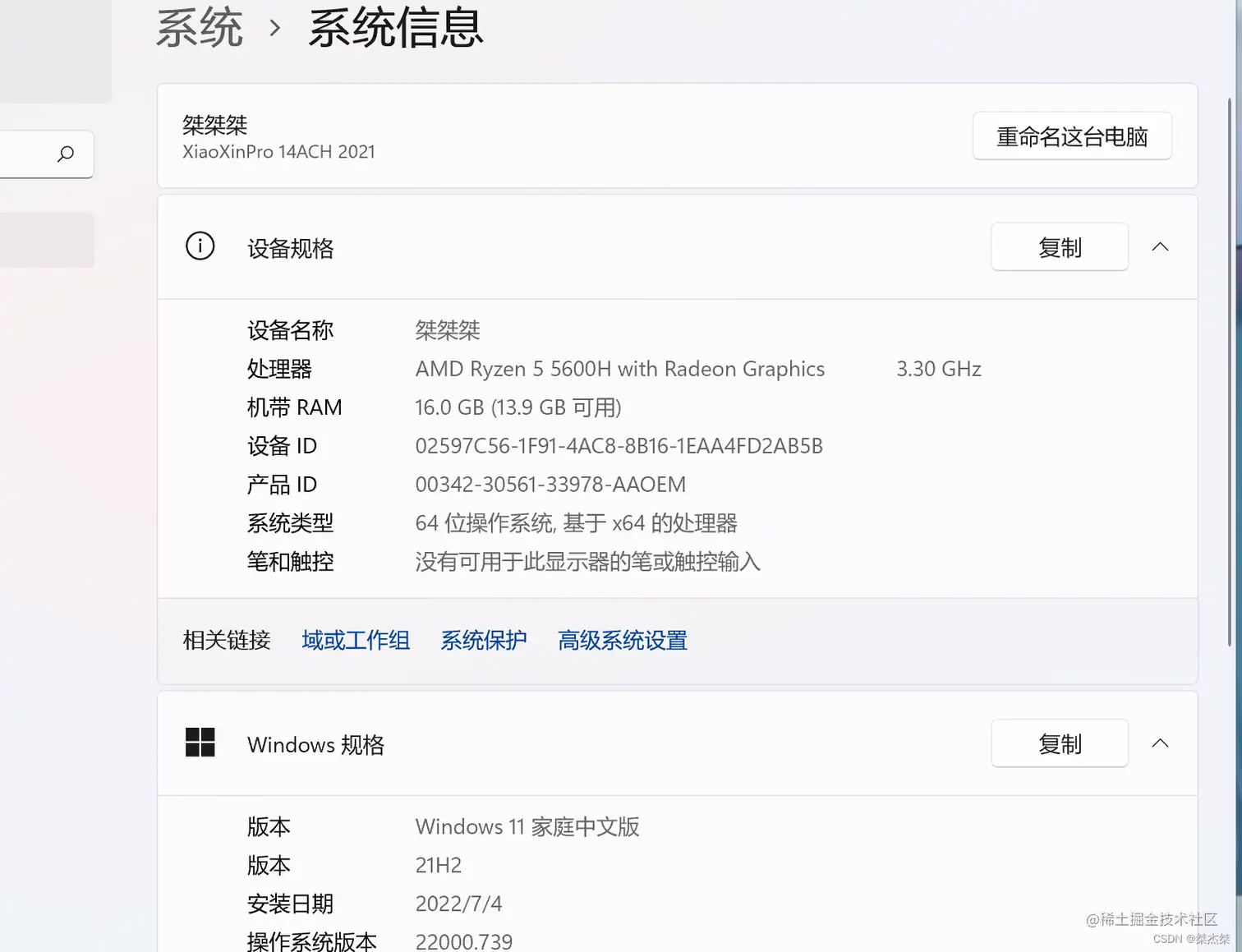The image size is (1242, 952).
Task: Click the search magnifier icon
Action: coord(66,154)
